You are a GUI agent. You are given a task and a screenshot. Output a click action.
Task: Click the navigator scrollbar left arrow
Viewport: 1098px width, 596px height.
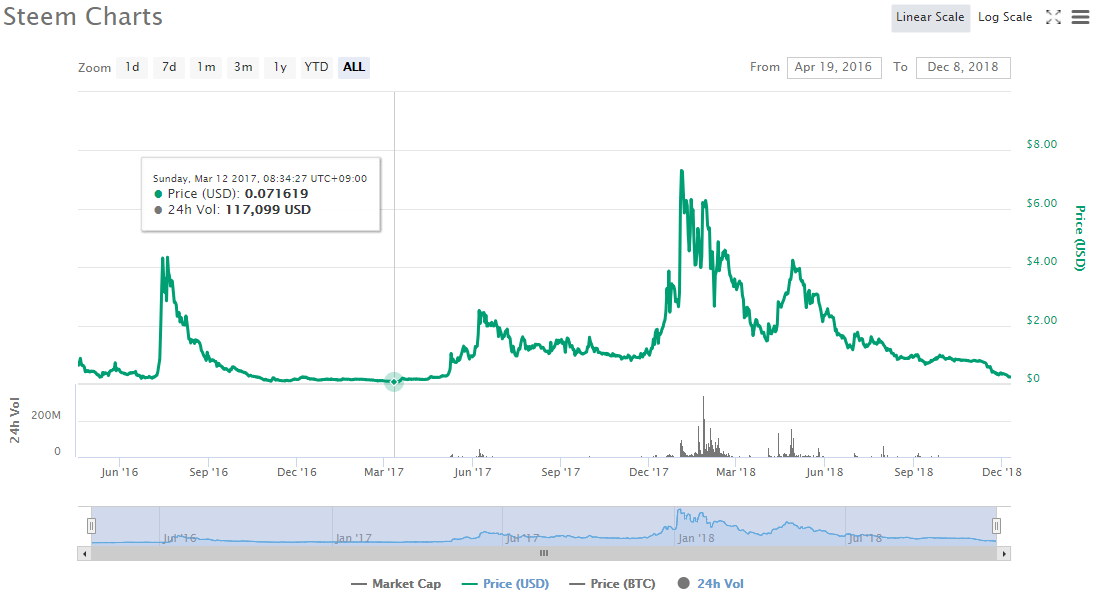coord(84,553)
